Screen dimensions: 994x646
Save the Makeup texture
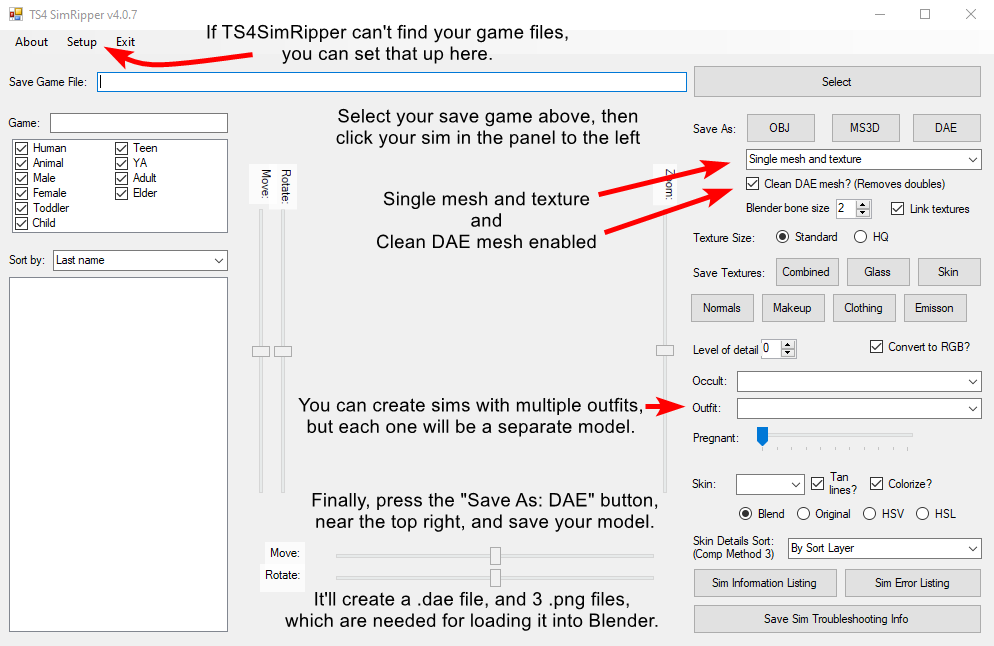792,308
